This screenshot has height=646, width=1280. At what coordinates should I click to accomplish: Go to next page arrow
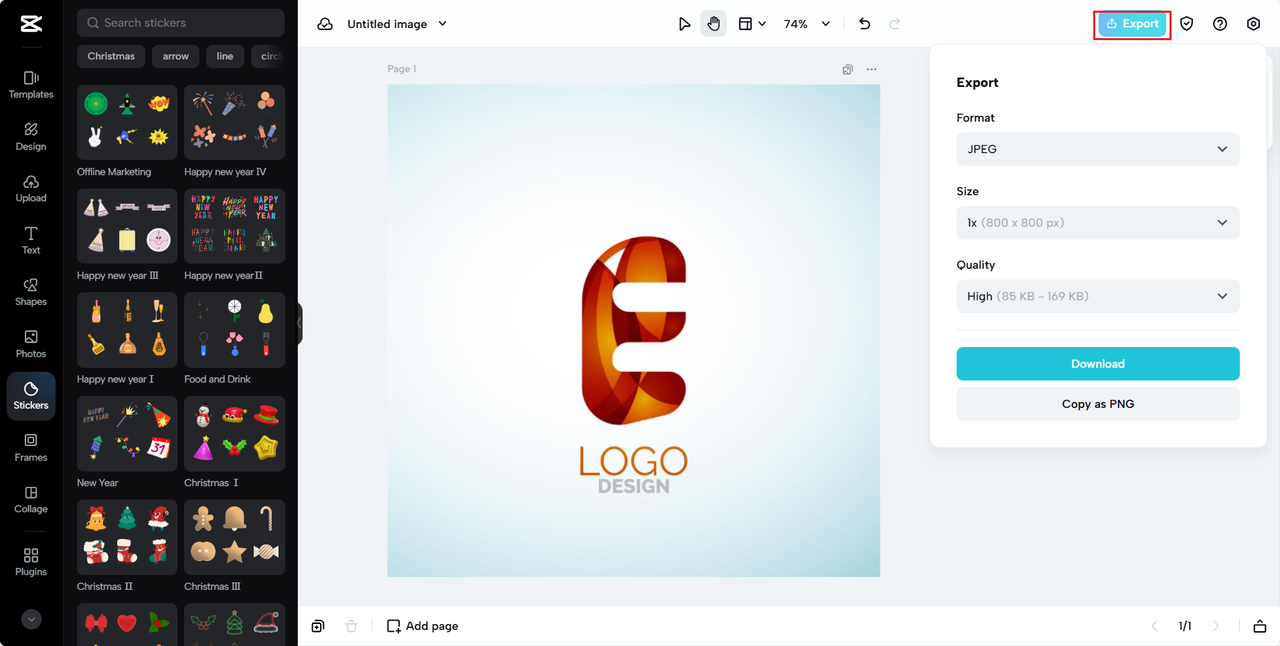tap(1216, 626)
